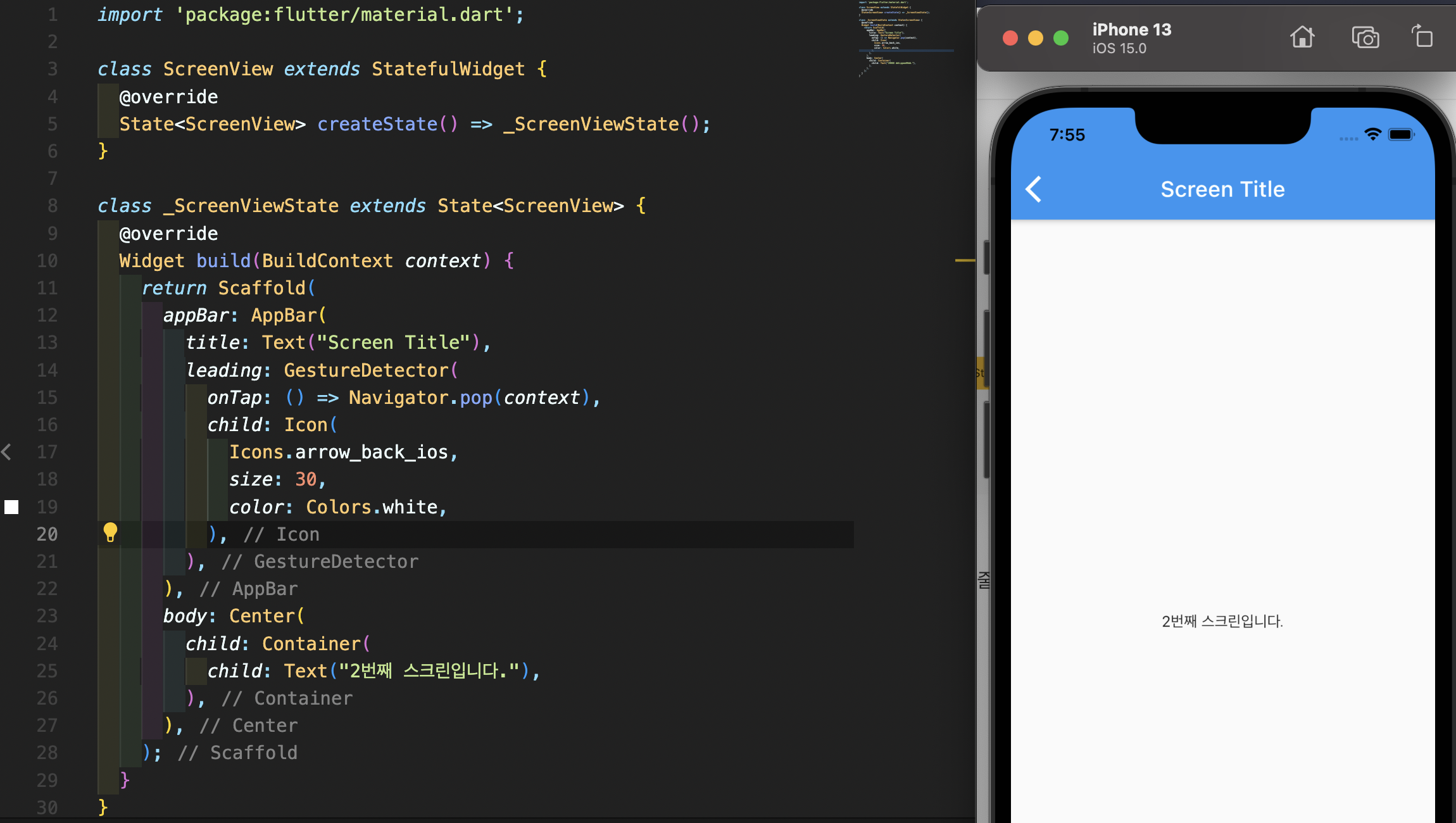Screen dimensions: 1456x823
Task: Click the yellow minimize button of simulator
Action: (x=1036, y=38)
